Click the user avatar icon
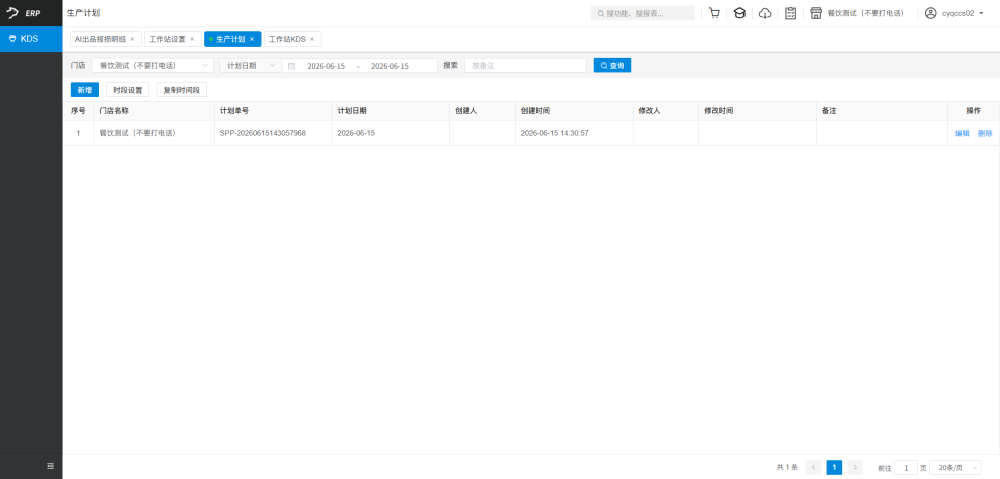 pos(930,13)
